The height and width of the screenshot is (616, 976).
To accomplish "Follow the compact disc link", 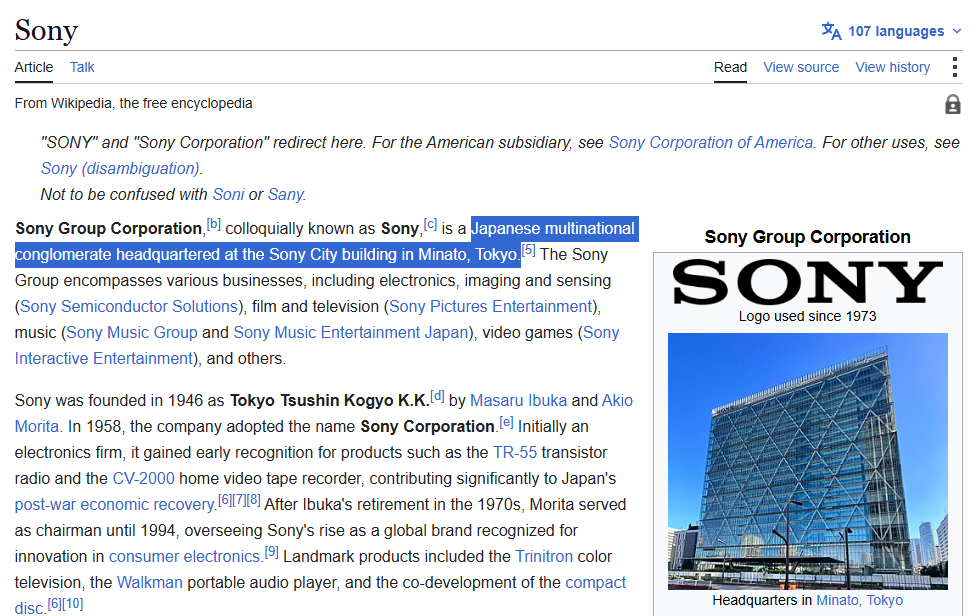I will pos(595,583).
